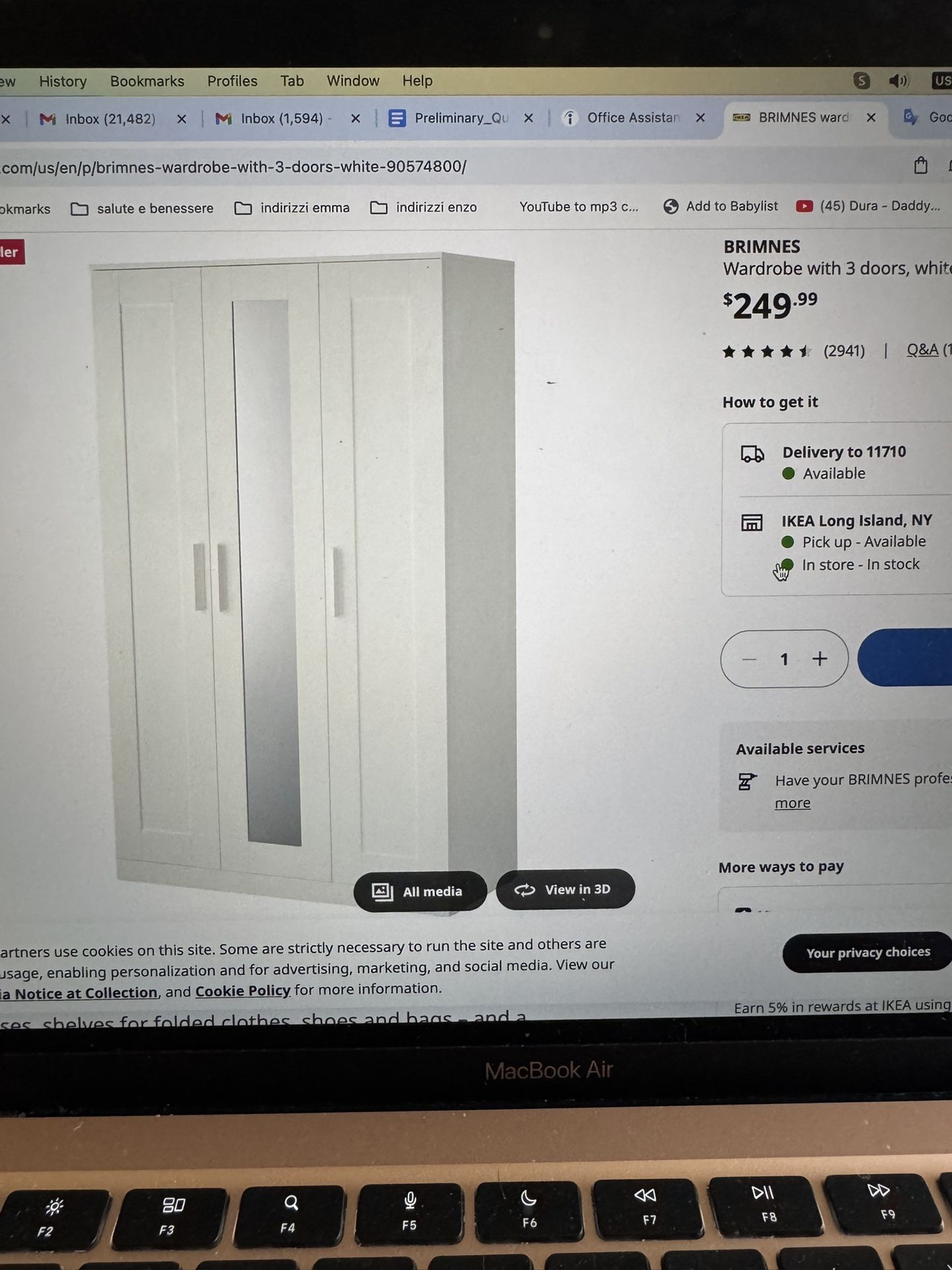Open the shopping bag icon
This screenshot has width=952, height=1270.
[920, 165]
